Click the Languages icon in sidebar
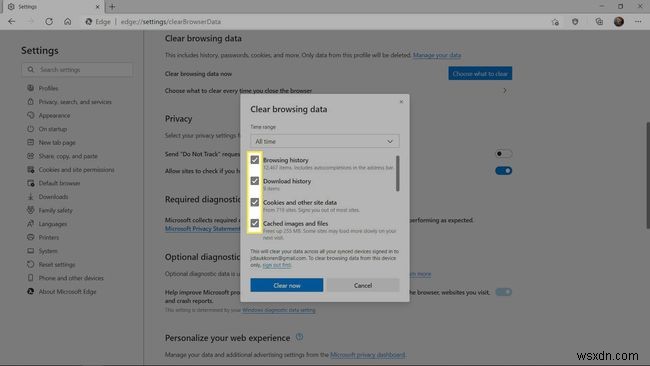Screen dimensions: 650x366 [30, 224]
